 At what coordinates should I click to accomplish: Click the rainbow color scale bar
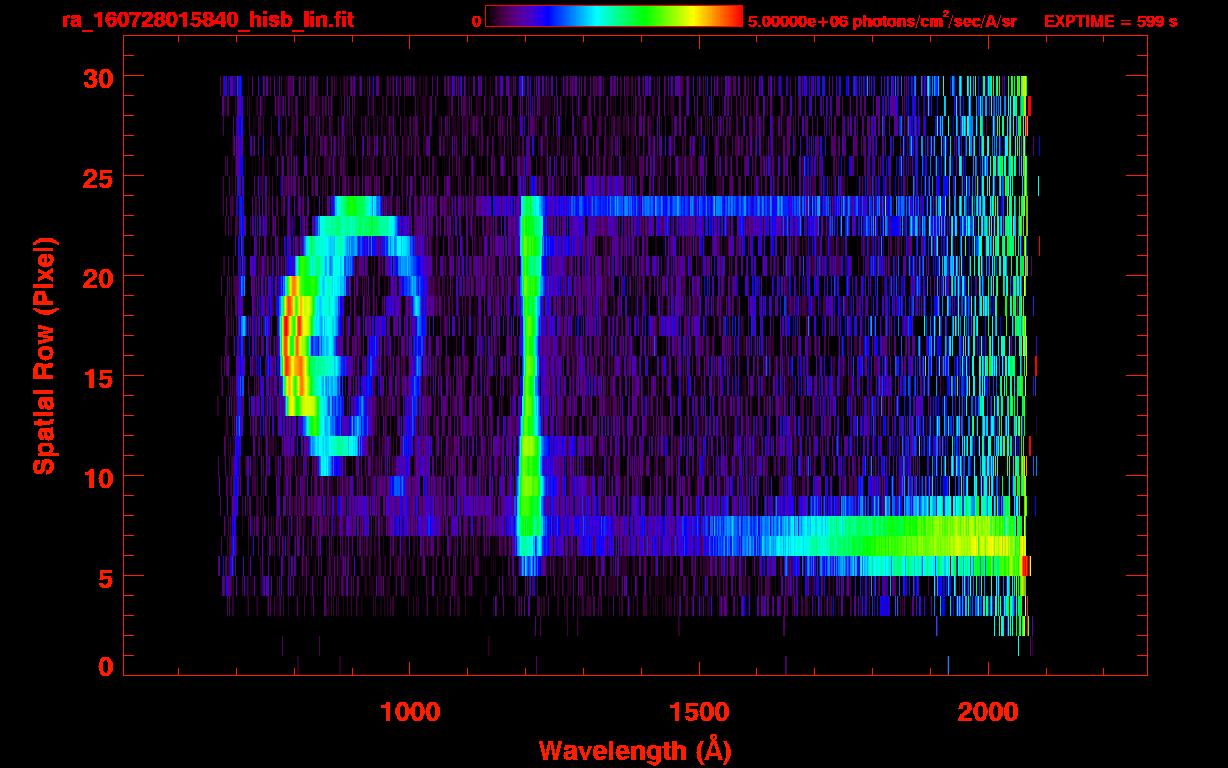coord(613,17)
